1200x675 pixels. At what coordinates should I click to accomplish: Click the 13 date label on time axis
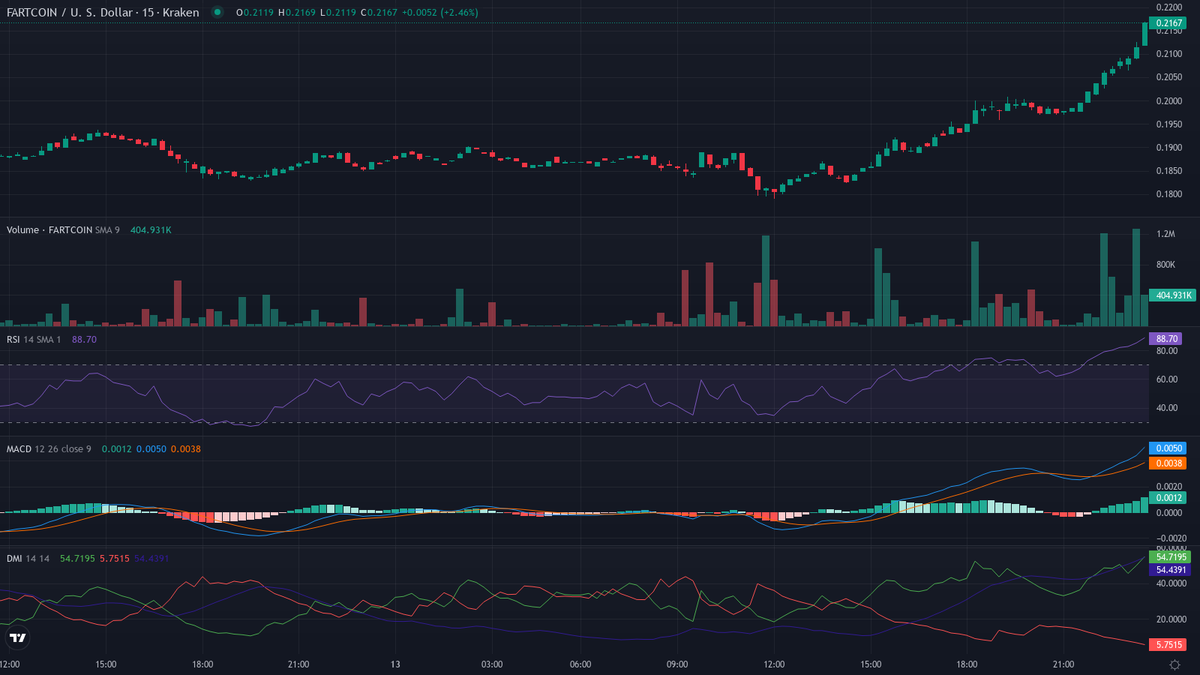click(395, 664)
